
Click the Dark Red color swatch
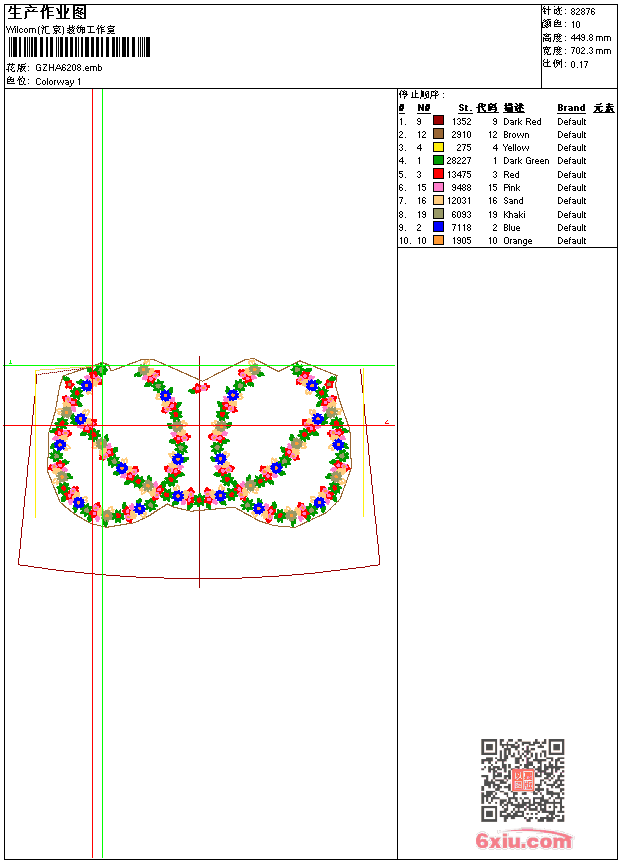pos(438,121)
